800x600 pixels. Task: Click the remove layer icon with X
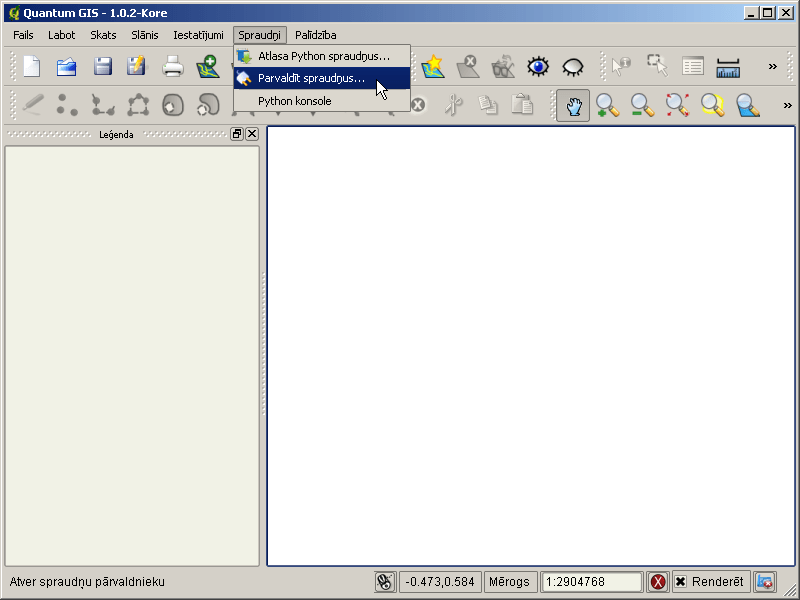click(468, 66)
